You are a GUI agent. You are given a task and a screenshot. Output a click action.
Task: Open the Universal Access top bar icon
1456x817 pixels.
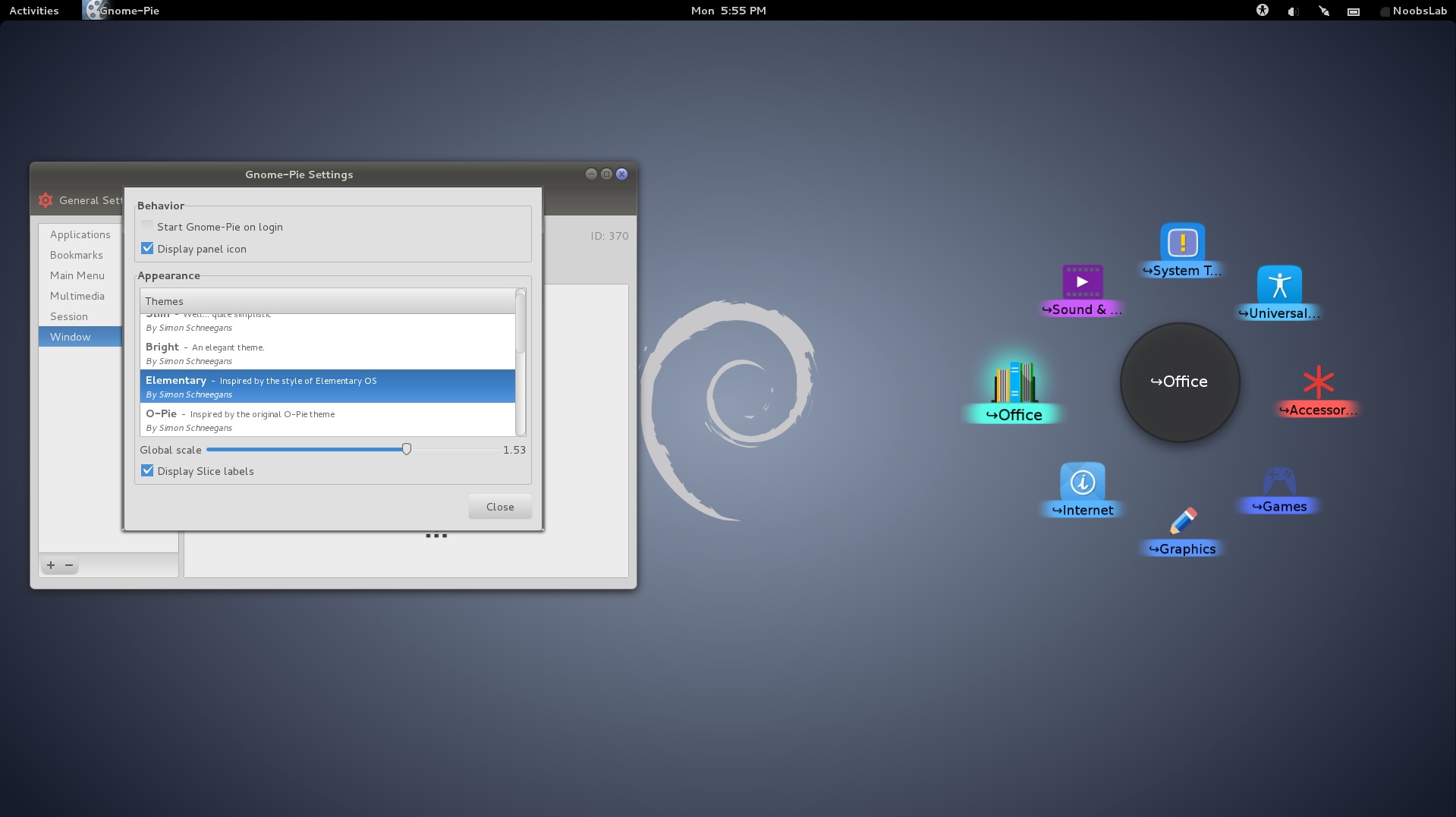pos(1263,11)
